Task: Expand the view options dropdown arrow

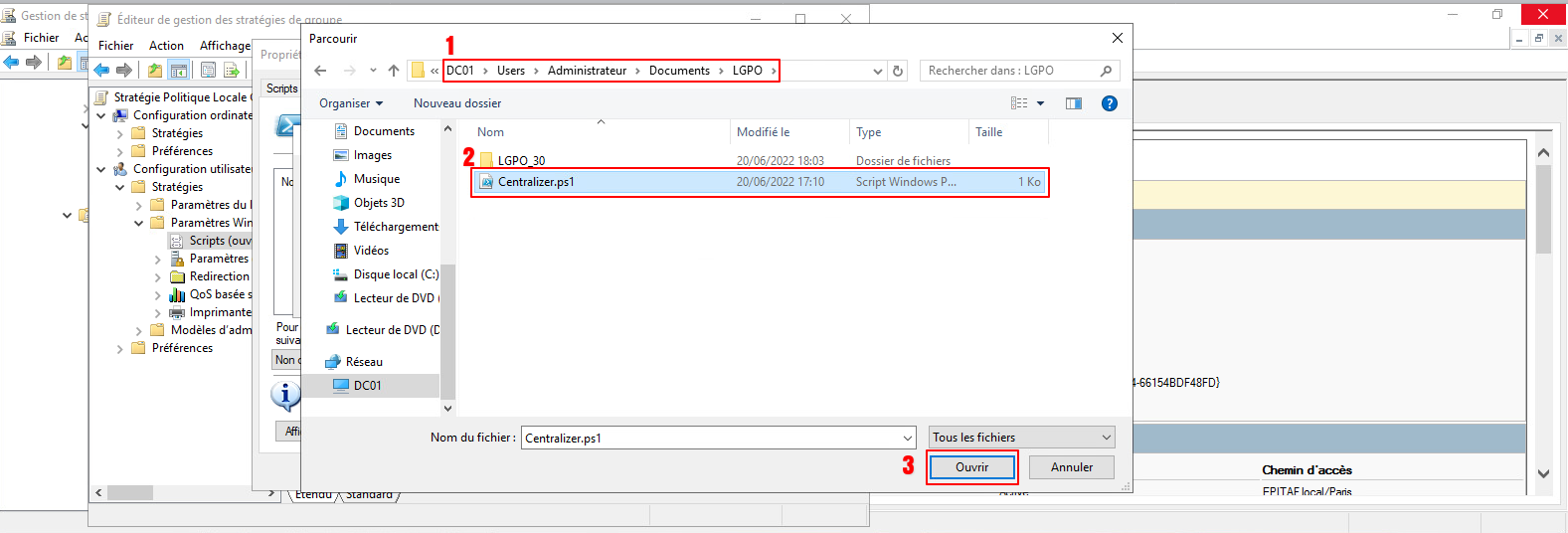Action: pyautogui.click(x=1041, y=103)
